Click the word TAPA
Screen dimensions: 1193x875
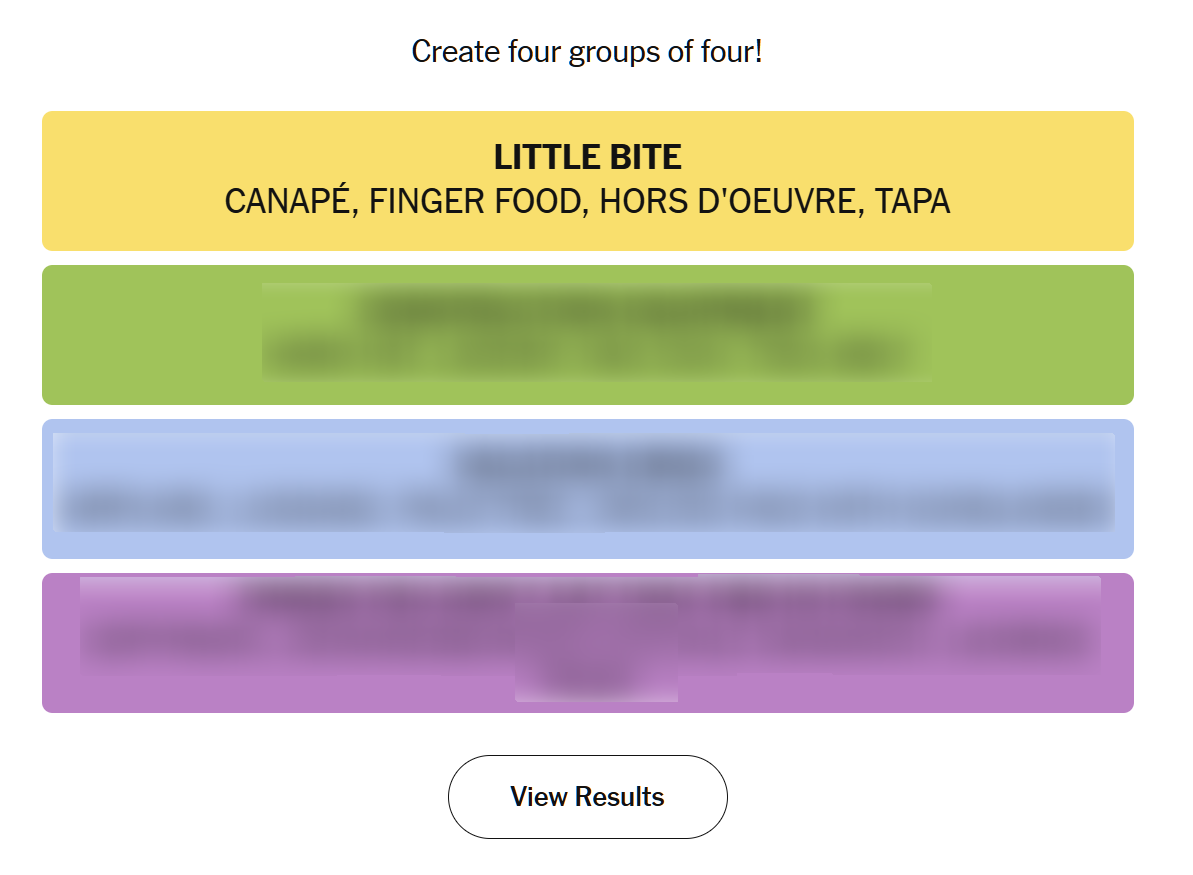point(912,202)
